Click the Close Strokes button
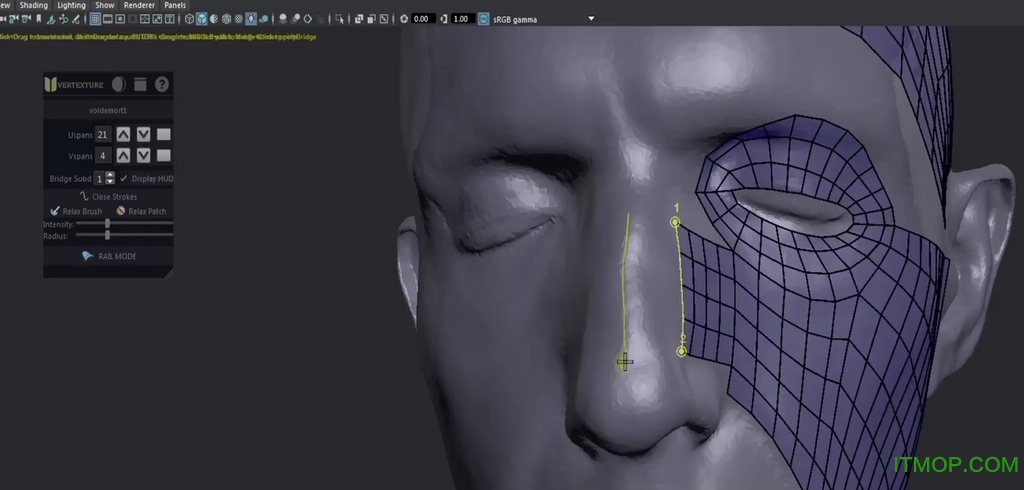Image resolution: width=1024 pixels, height=490 pixels. pos(108,196)
